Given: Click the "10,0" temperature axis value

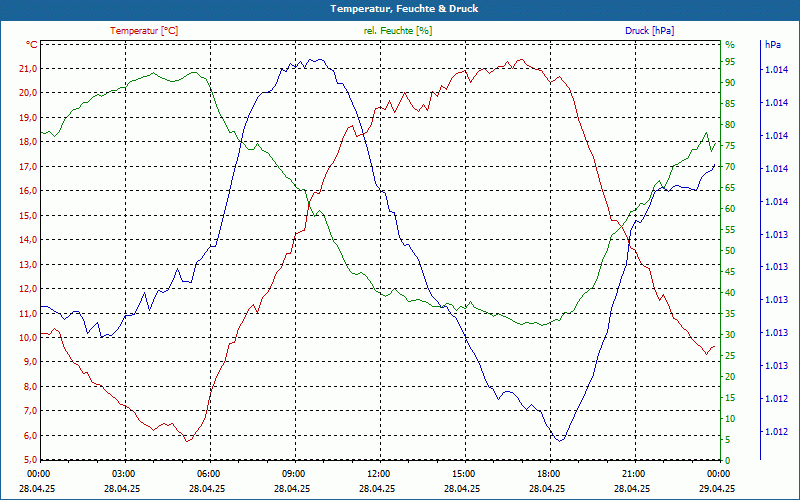Looking at the screenshot, I should 28,338.
